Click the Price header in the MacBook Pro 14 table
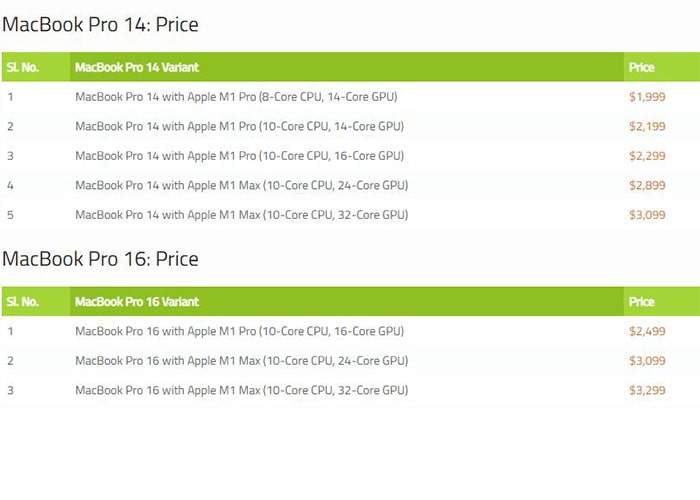700x500 pixels. pyautogui.click(x=641, y=68)
